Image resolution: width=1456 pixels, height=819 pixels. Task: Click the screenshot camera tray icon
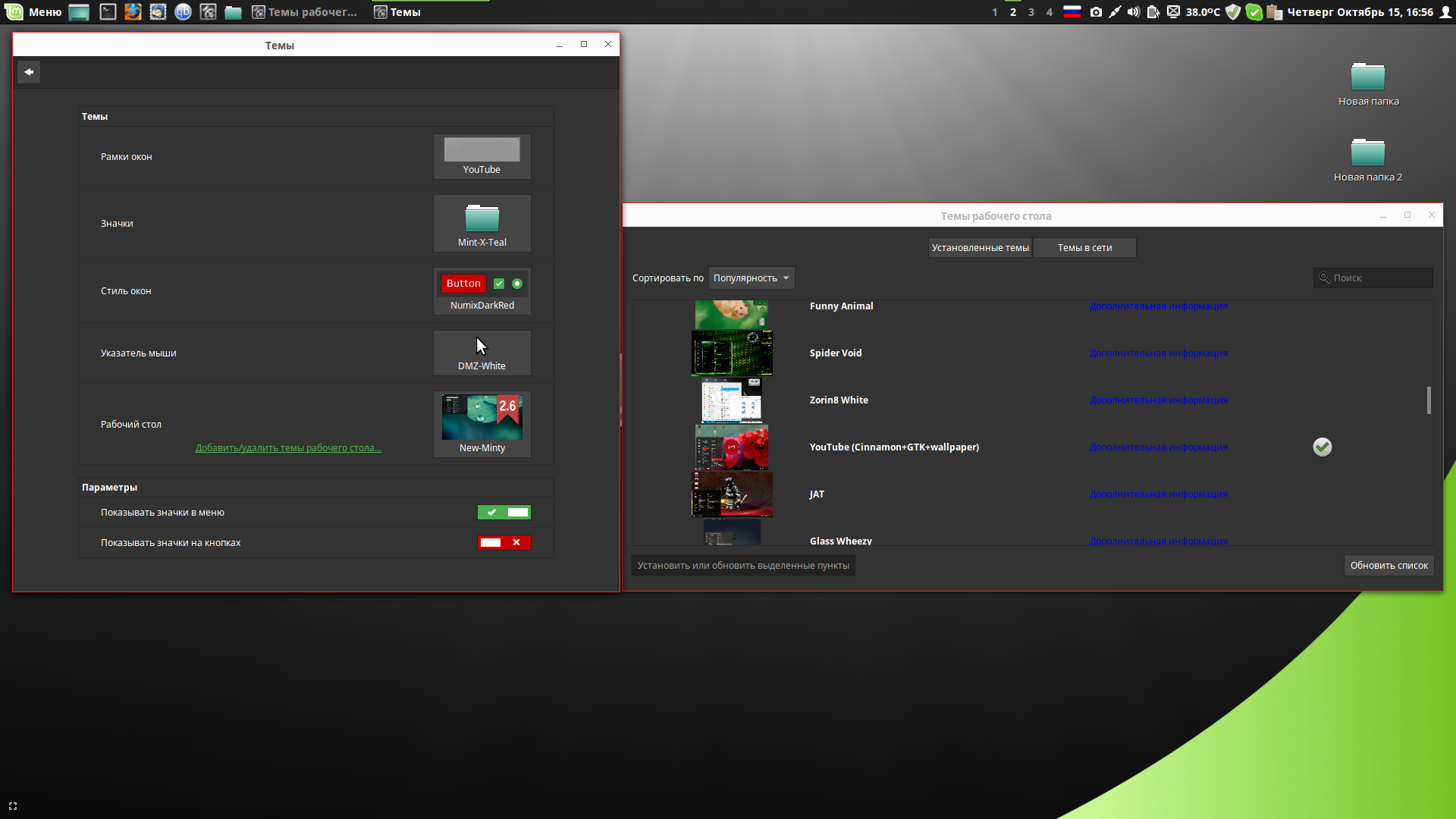[x=1096, y=12]
